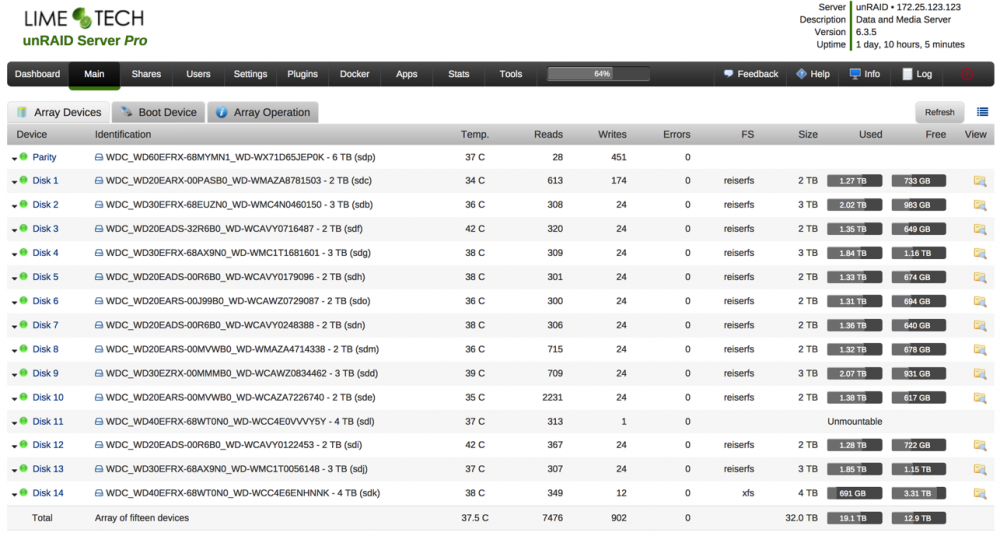Expand the Disk 8 arrow
Image resolution: width=1000 pixels, height=536 pixels.
point(14,351)
